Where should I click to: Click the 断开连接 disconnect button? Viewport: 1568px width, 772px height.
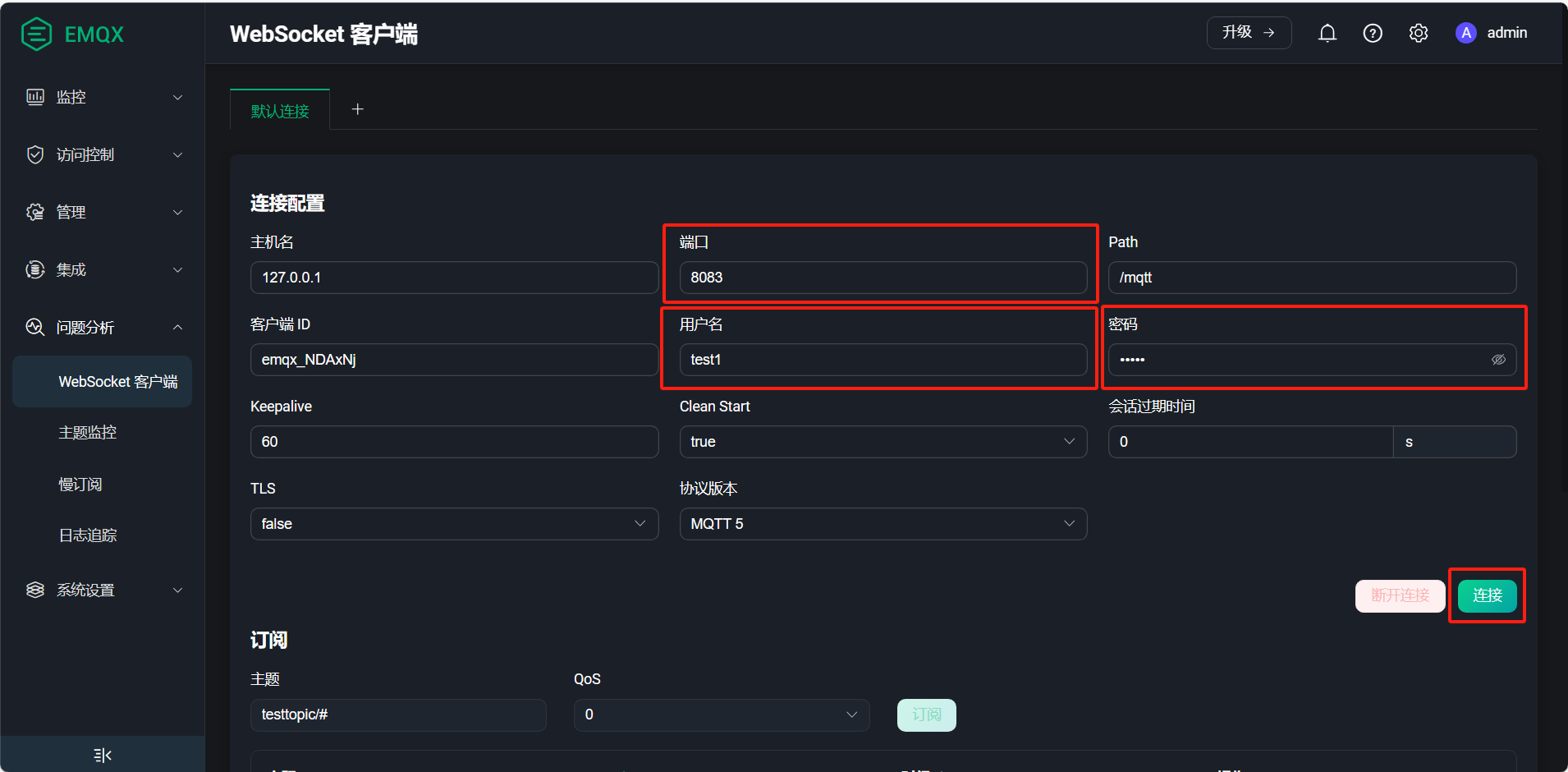coord(1400,595)
